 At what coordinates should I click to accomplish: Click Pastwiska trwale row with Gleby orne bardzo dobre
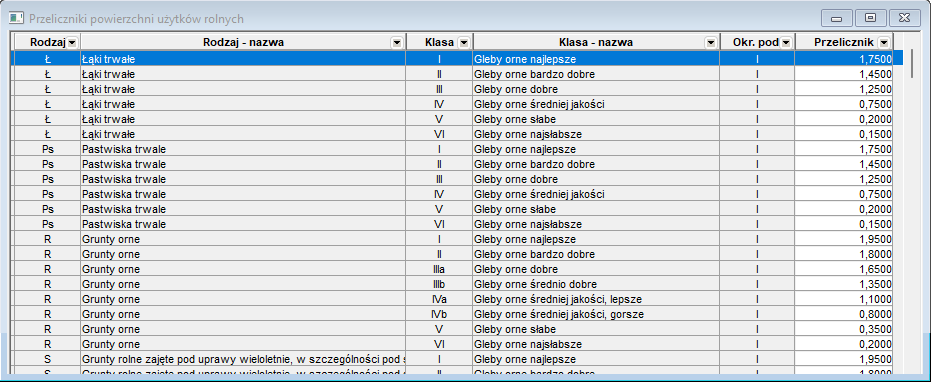coord(452,164)
